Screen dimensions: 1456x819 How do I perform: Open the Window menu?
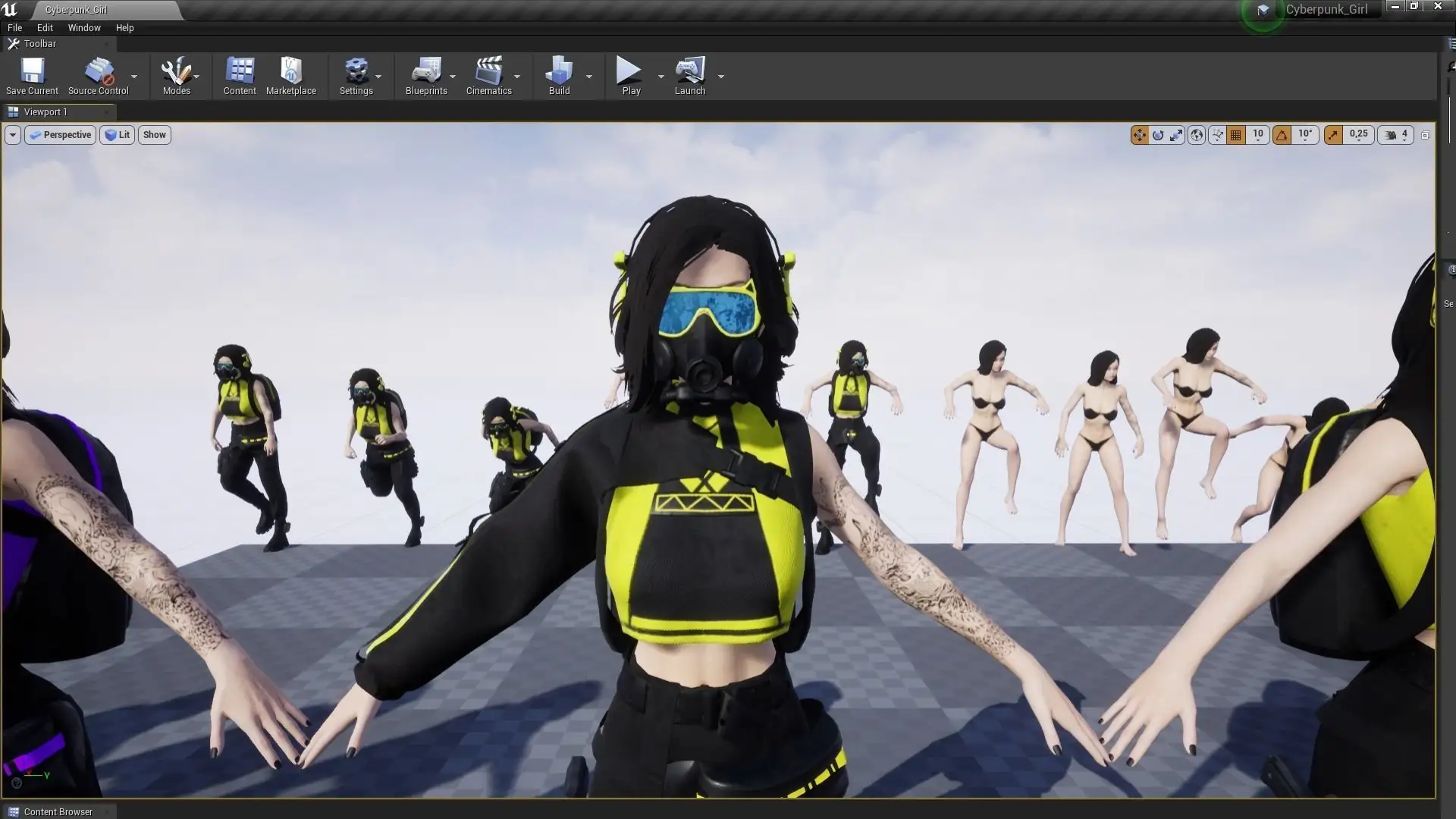(83, 27)
